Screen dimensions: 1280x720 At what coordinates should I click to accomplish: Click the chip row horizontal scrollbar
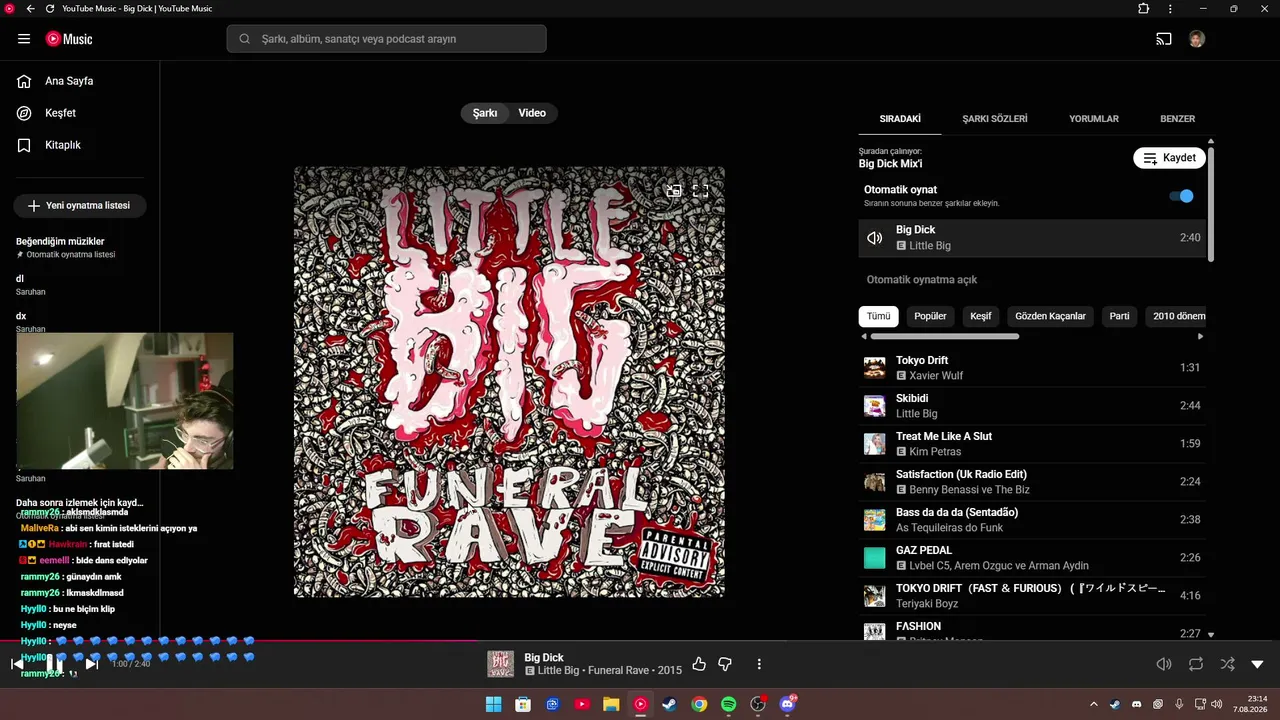(945, 336)
